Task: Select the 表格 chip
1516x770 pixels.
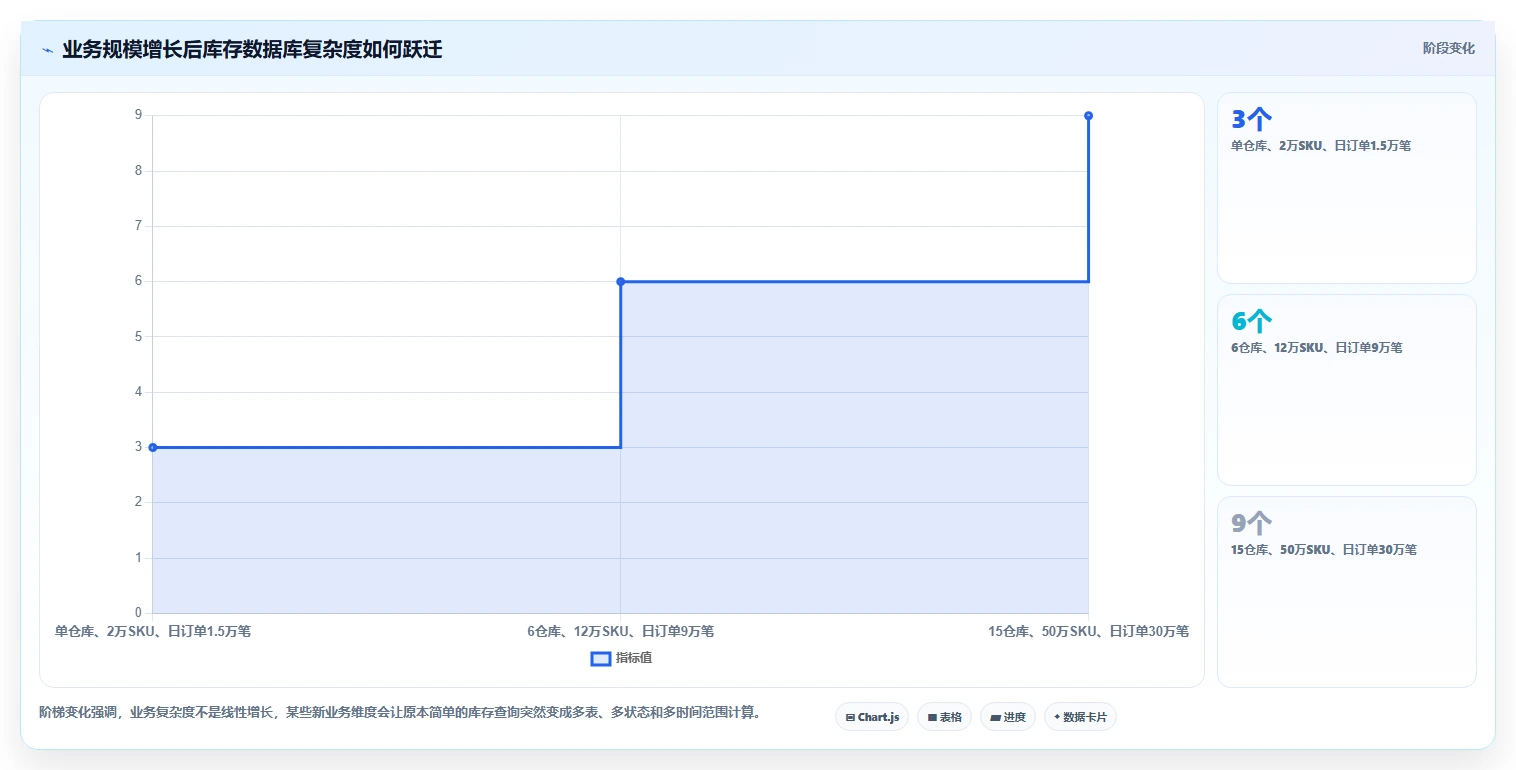Action: click(x=944, y=717)
